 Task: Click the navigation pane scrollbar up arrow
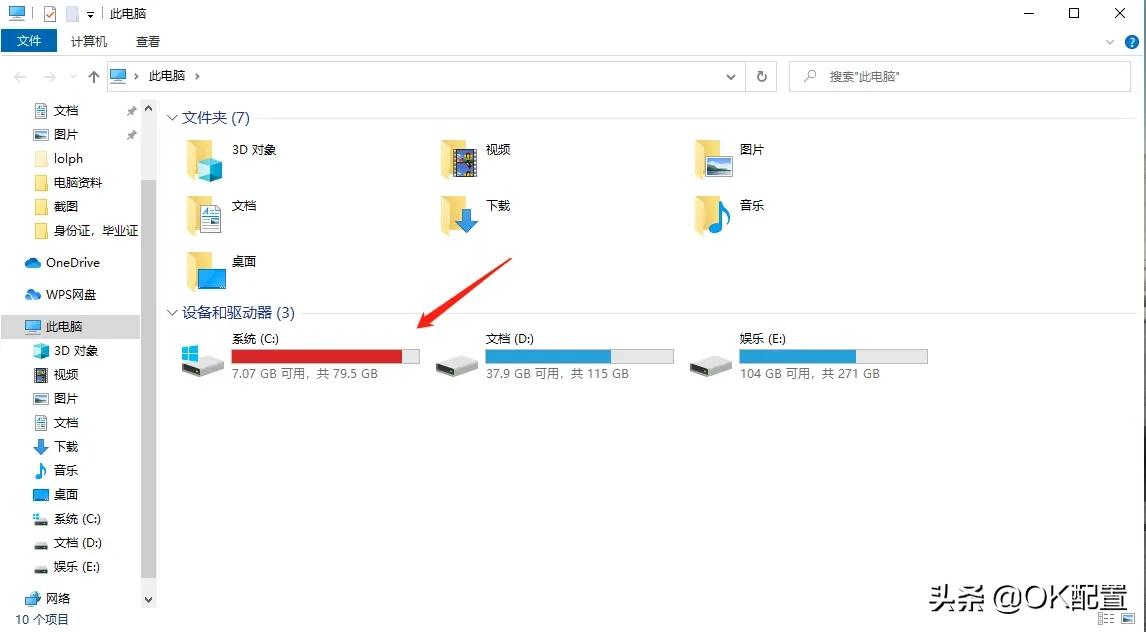148,110
